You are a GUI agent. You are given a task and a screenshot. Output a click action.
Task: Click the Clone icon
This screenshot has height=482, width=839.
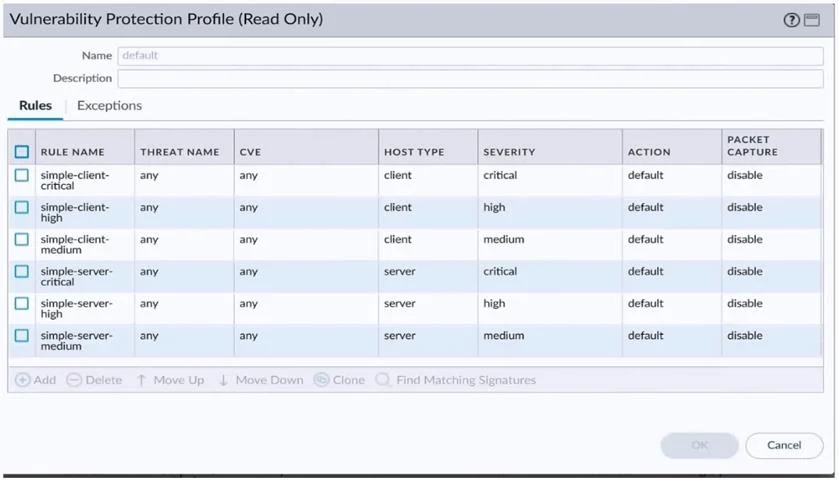click(321, 380)
